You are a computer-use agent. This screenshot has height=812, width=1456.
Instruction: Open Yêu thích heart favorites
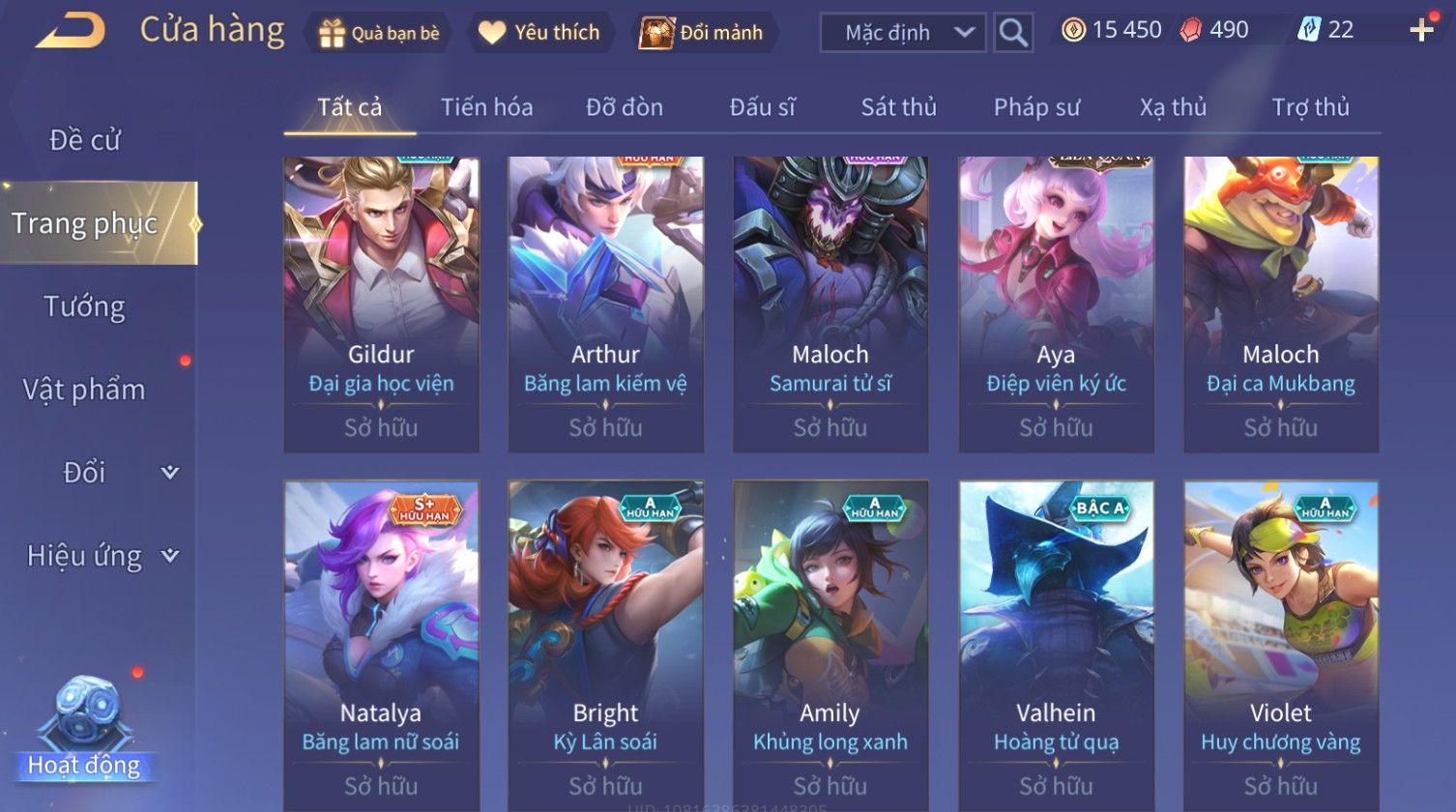(x=492, y=33)
